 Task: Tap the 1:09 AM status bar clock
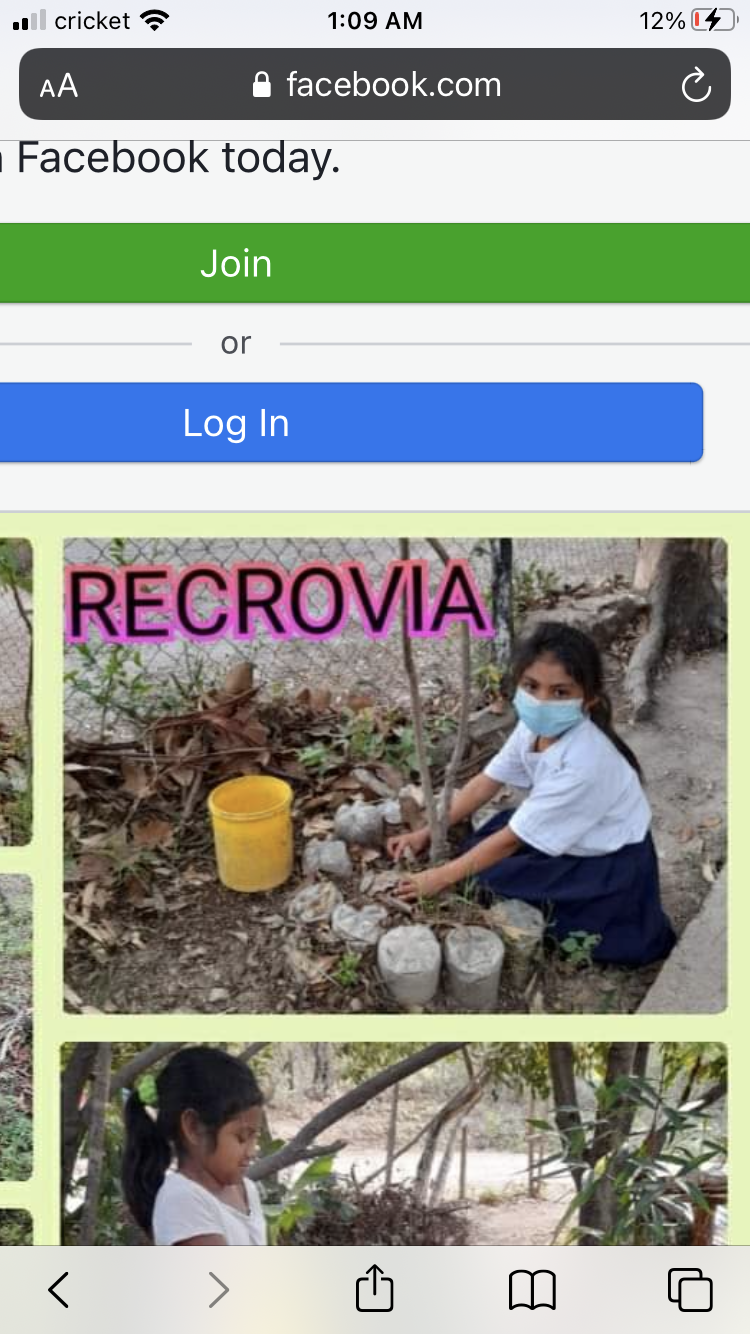coord(375,20)
